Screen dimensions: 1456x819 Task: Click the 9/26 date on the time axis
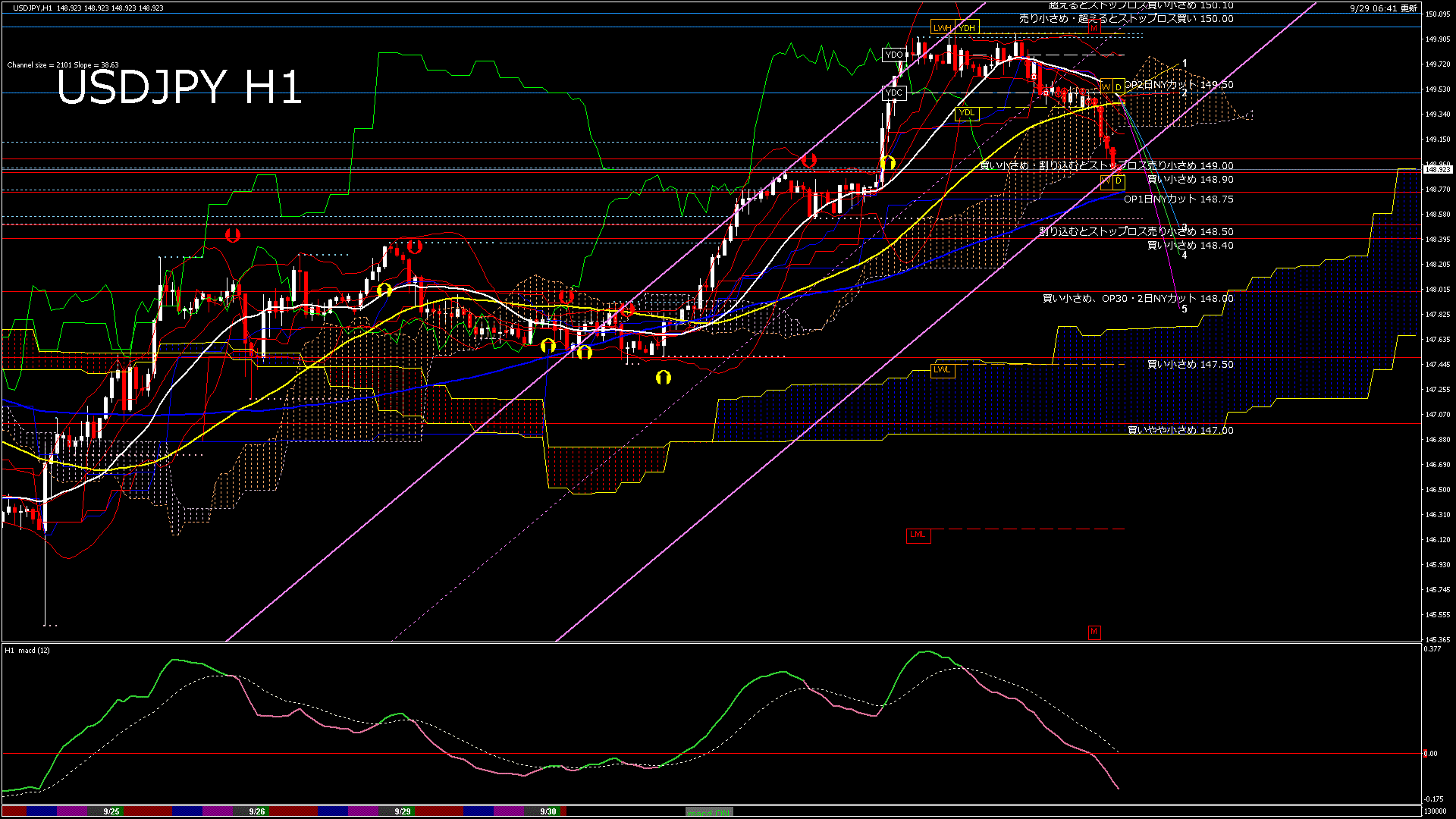pos(257,811)
